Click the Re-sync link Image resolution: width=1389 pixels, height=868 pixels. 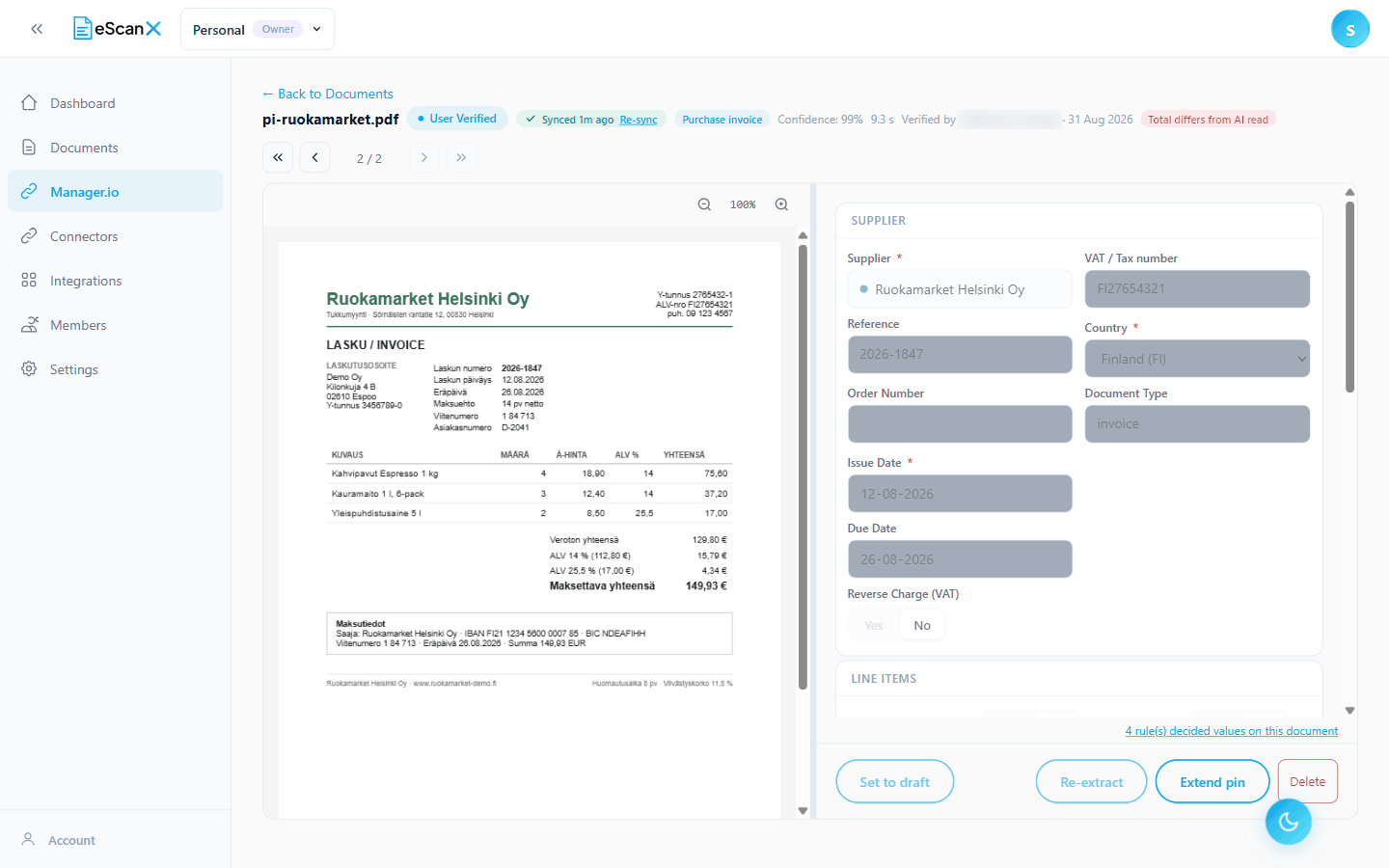tap(639, 120)
